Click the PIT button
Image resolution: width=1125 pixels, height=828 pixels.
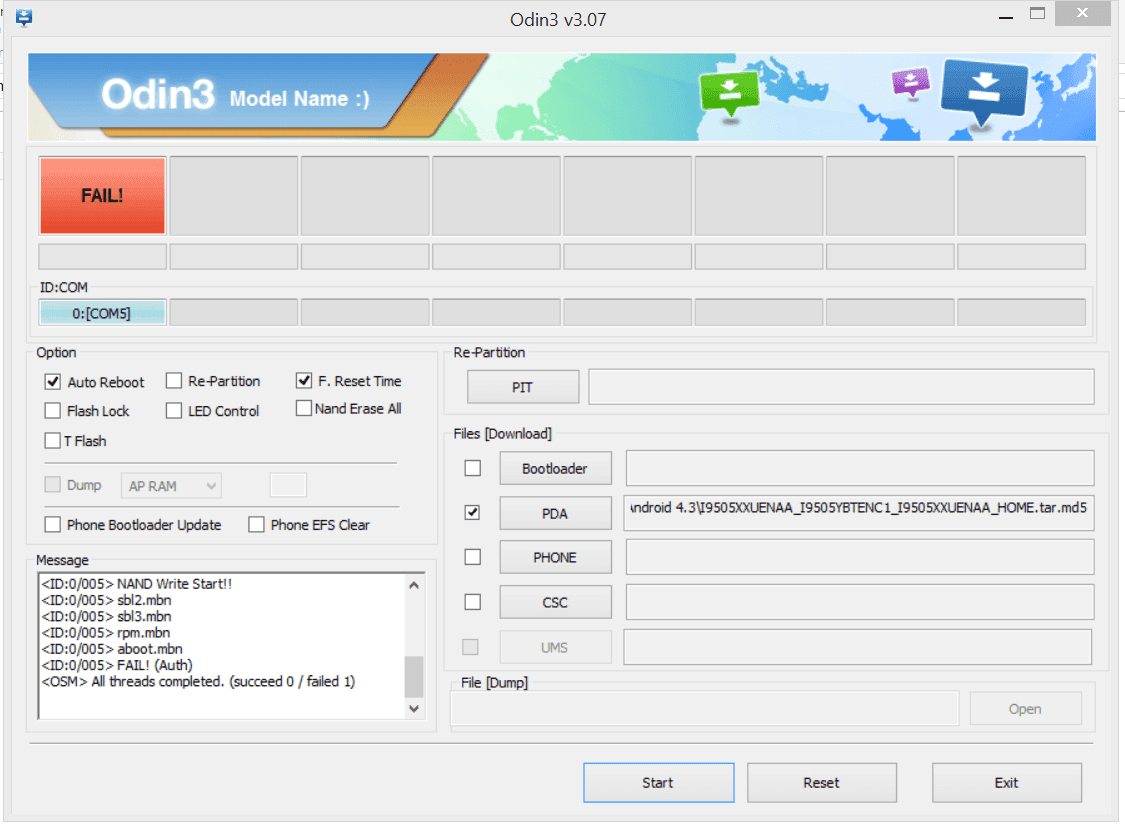(523, 387)
